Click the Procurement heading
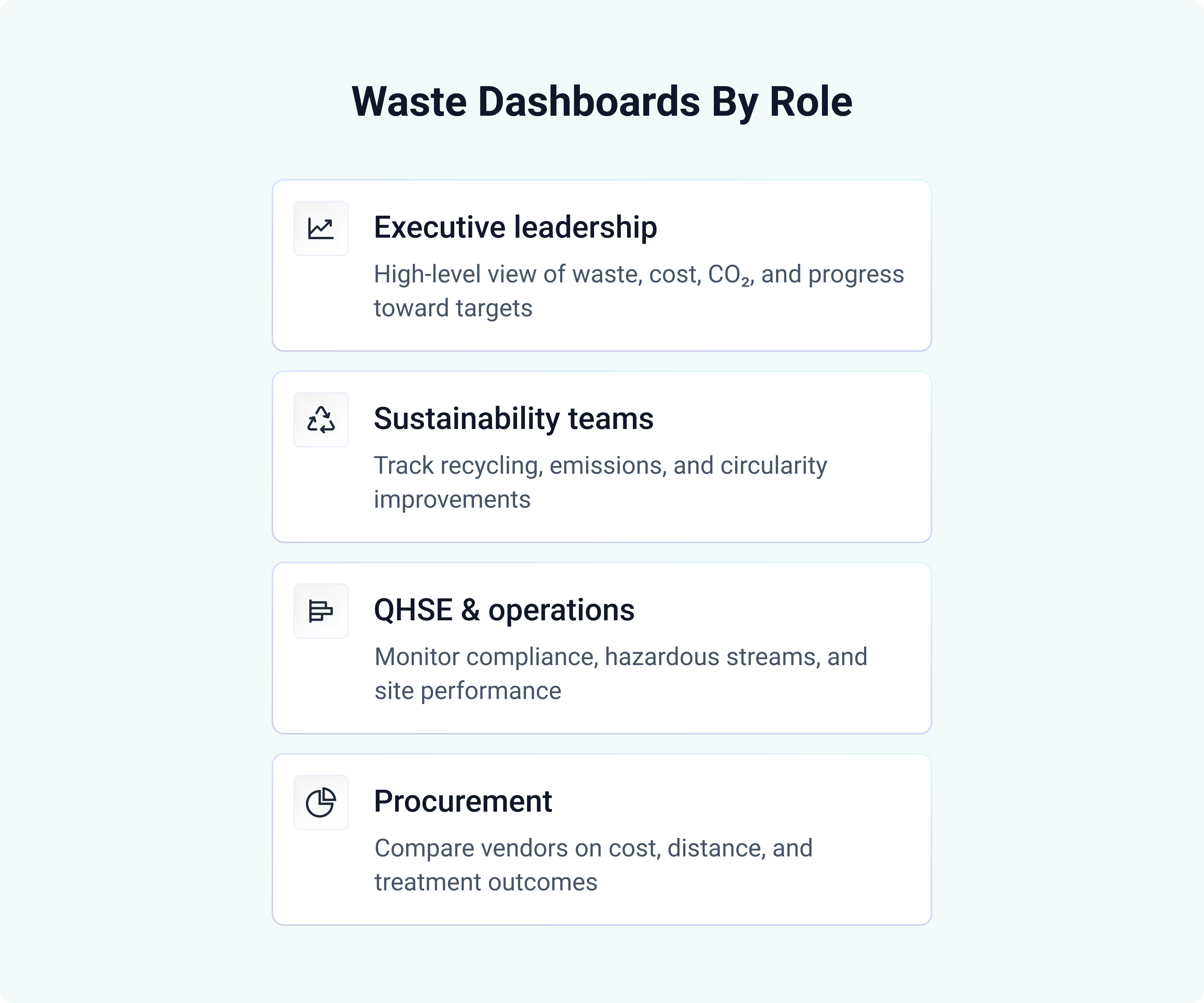The height and width of the screenshot is (1003, 1204). (463, 801)
